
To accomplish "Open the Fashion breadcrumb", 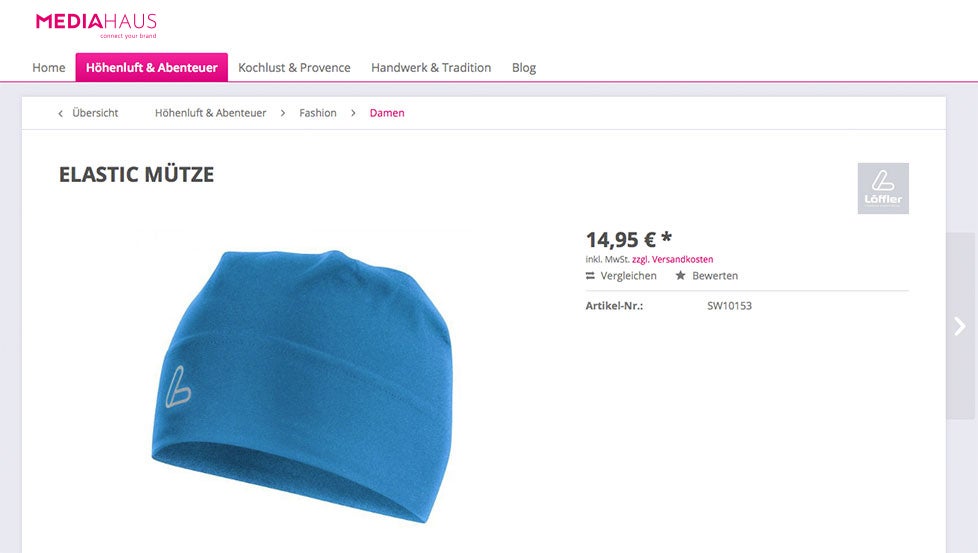I will (x=317, y=113).
